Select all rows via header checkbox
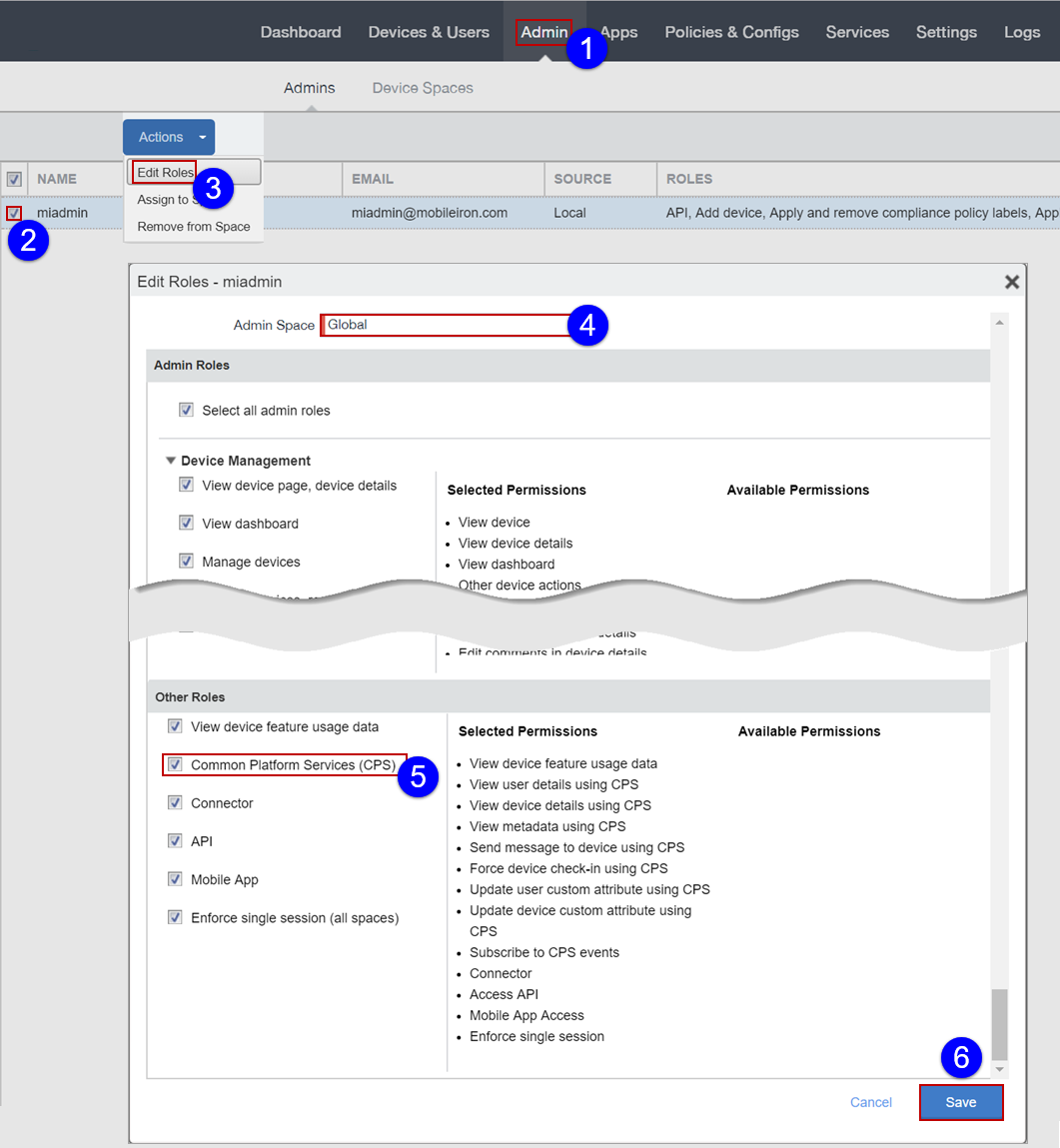 click(14, 180)
